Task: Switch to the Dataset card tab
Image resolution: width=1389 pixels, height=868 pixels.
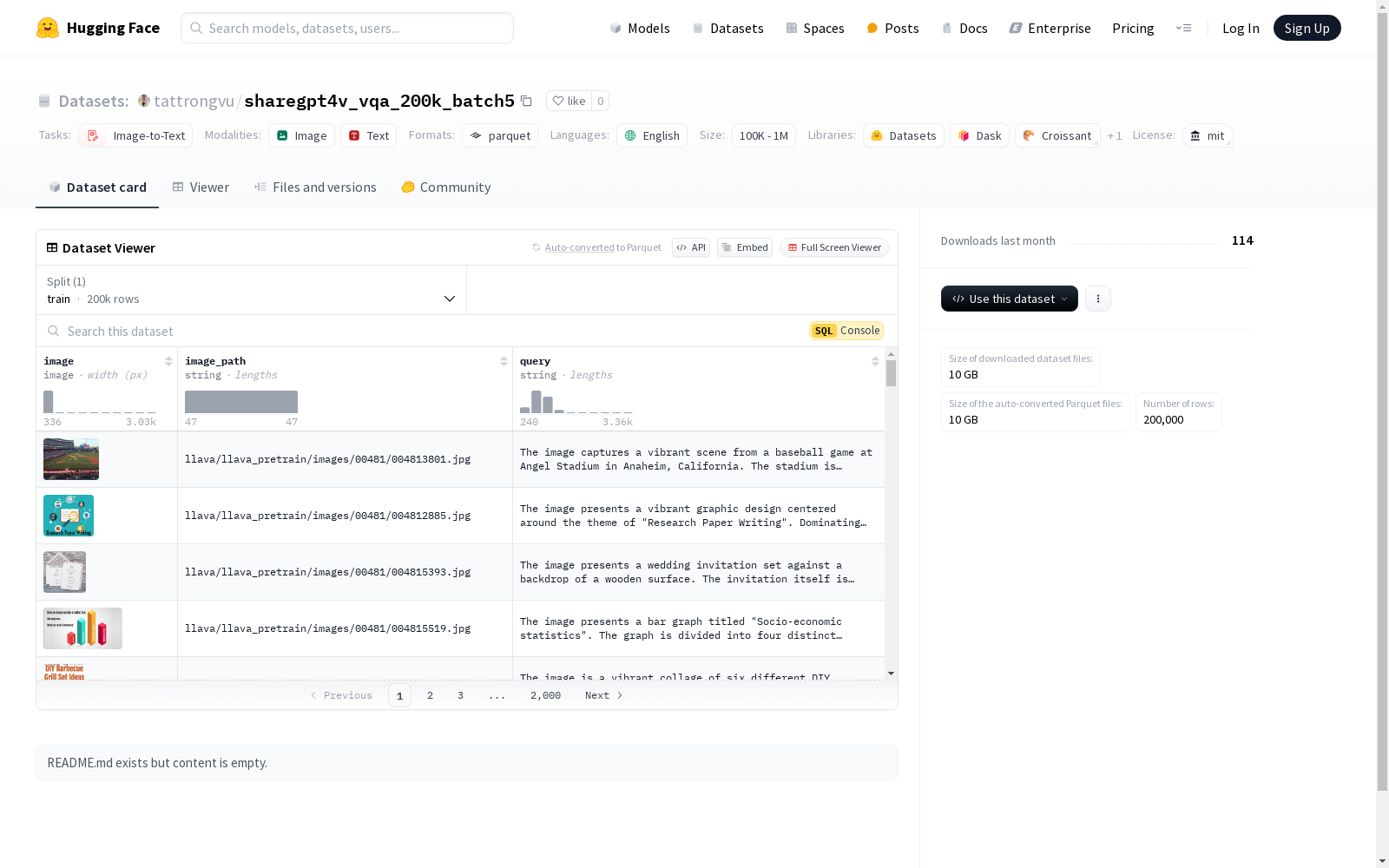Action: (x=97, y=187)
